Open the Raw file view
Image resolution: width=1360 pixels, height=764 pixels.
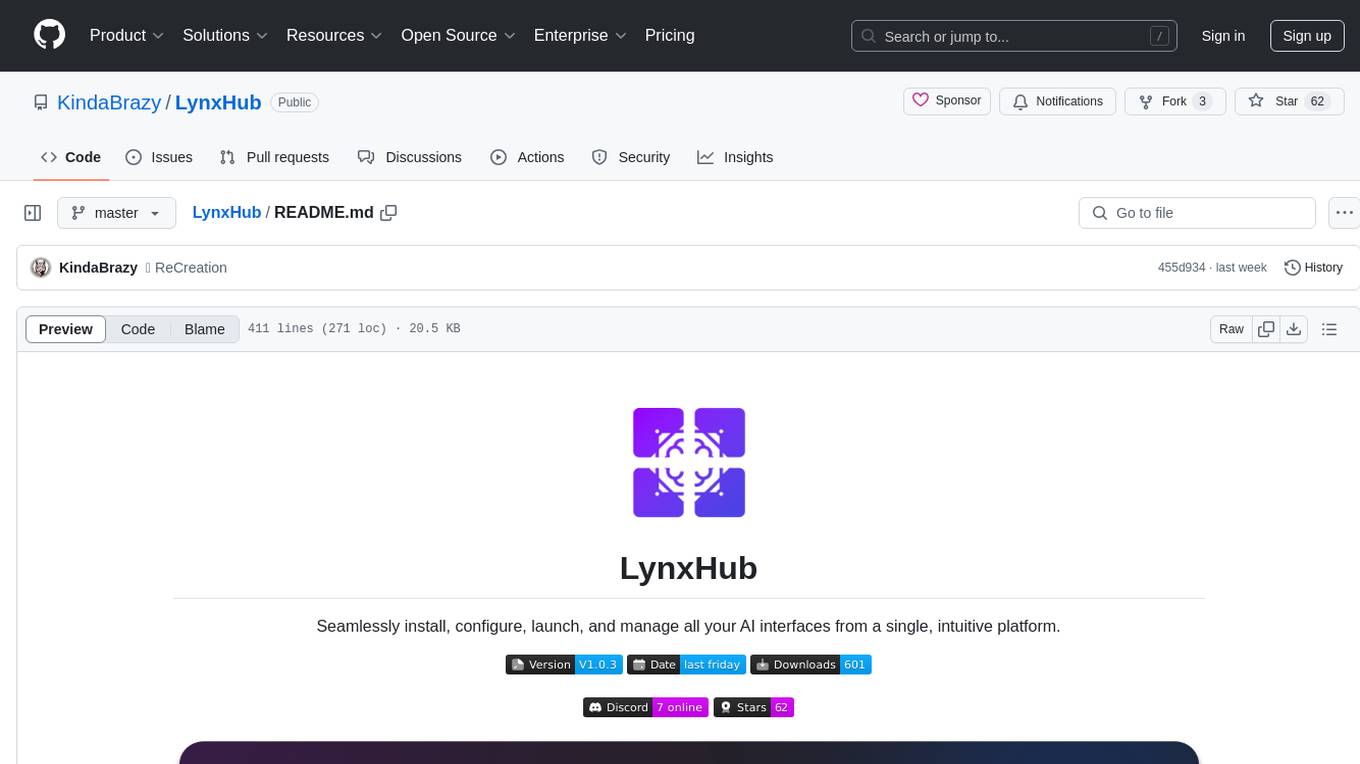pyautogui.click(x=1231, y=329)
